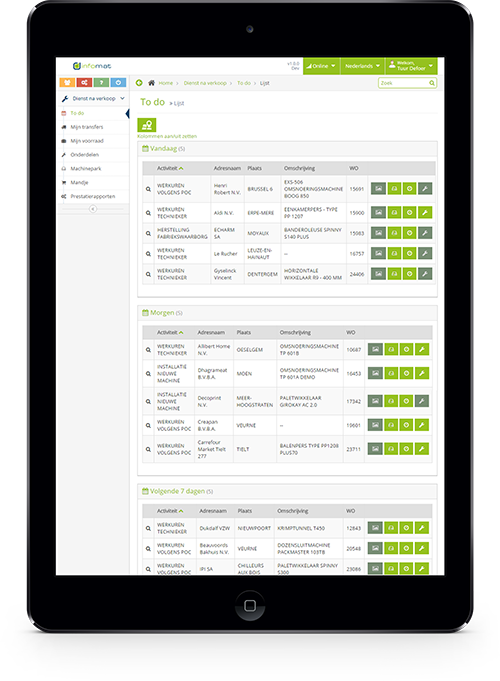The height and width of the screenshot is (681, 500).
Task: Click the home icon in the breadcrumb
Action: pos(151,83)
